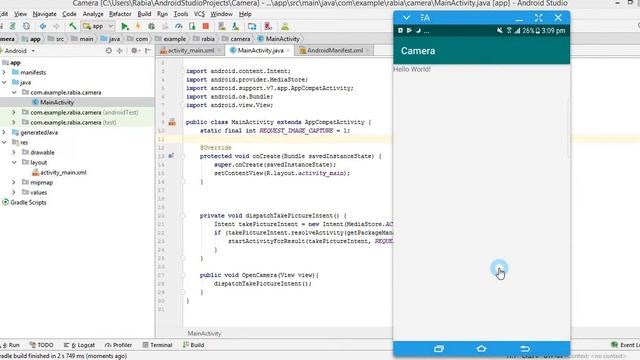This screenshot has height=360, width=640.
Task: Open the Refactor menu
Action: pos(120,14)
